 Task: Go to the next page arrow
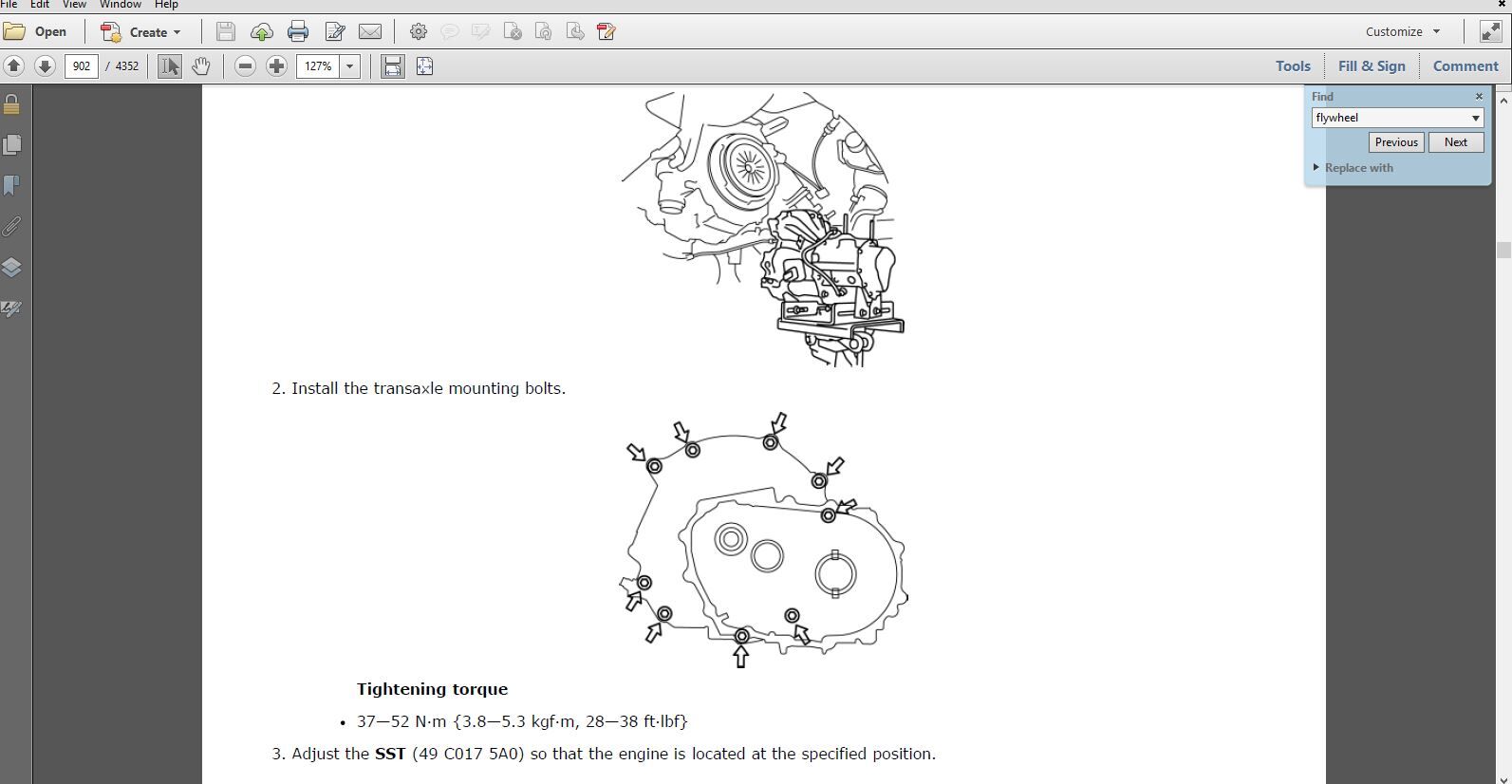[45, 66]
